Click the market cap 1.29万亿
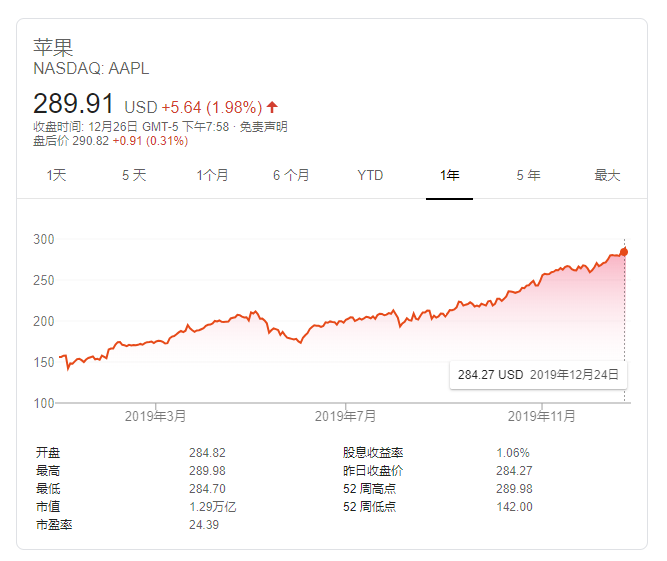This screenshot has height=561, width=667. 213,507
